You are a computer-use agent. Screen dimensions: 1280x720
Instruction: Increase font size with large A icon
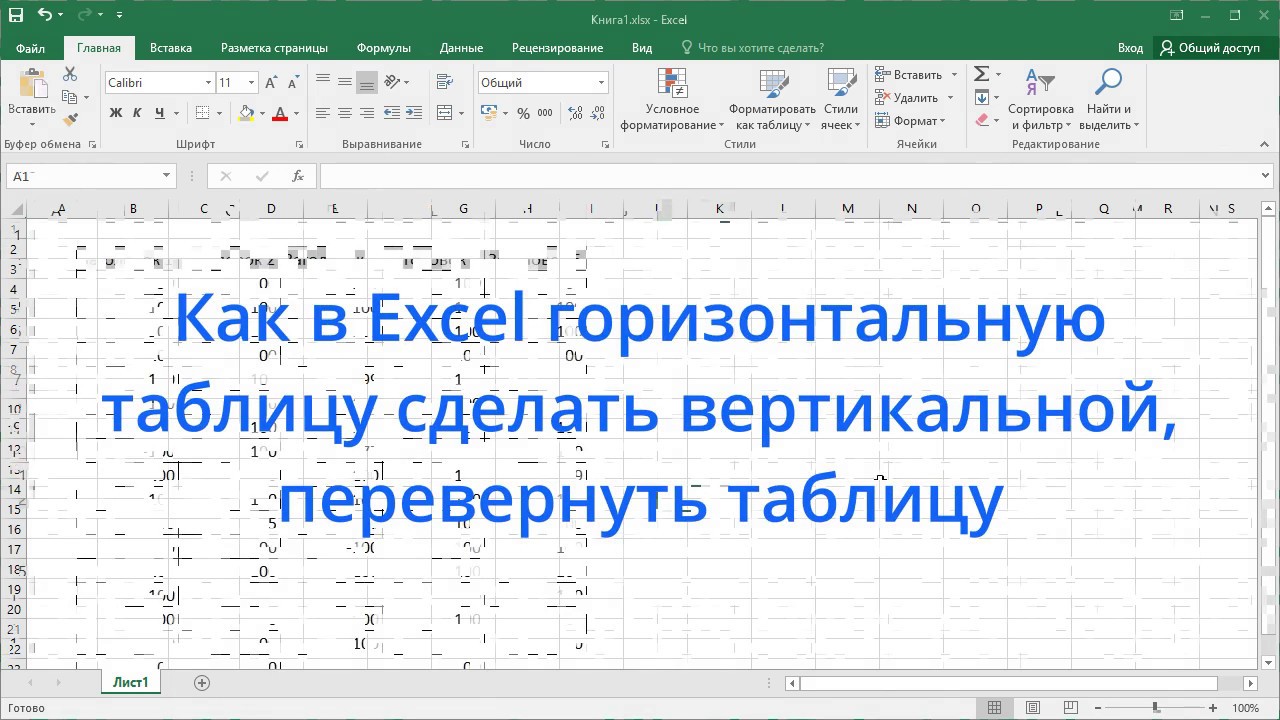coord(271,83)
